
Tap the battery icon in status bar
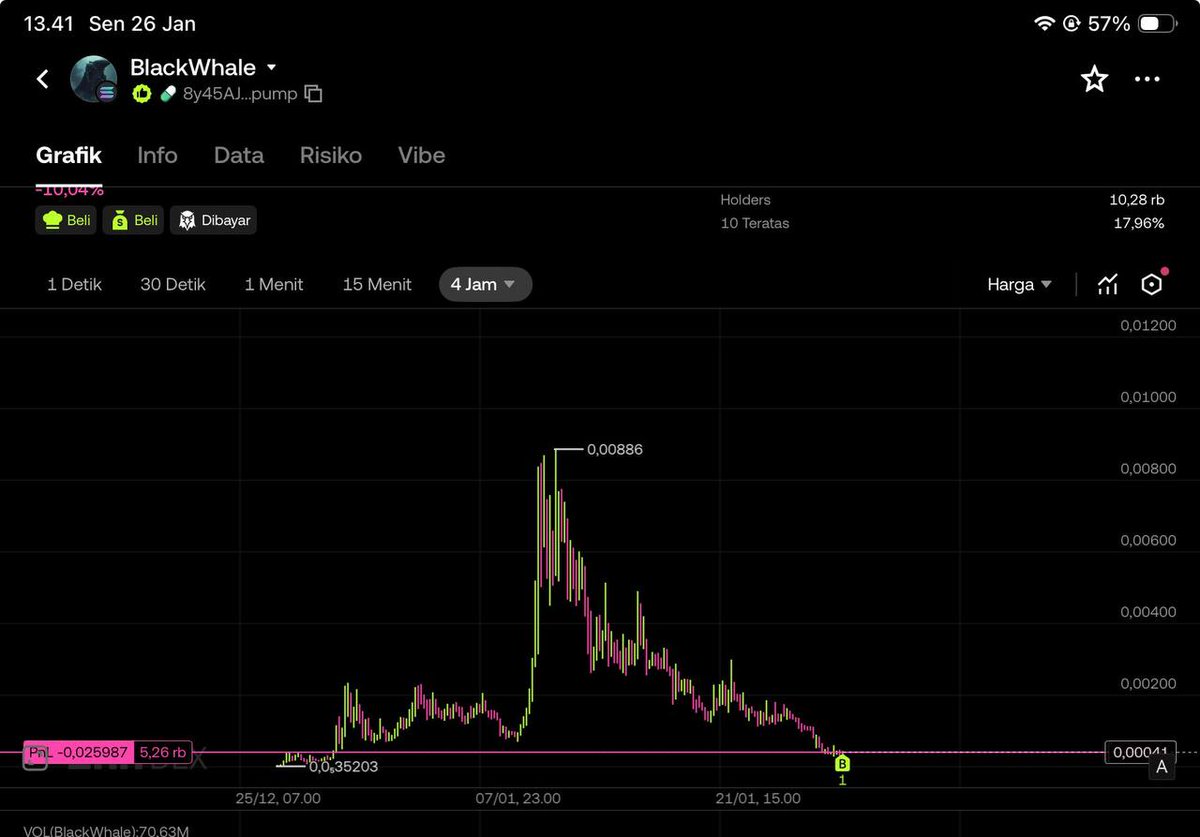point(1155,23)
